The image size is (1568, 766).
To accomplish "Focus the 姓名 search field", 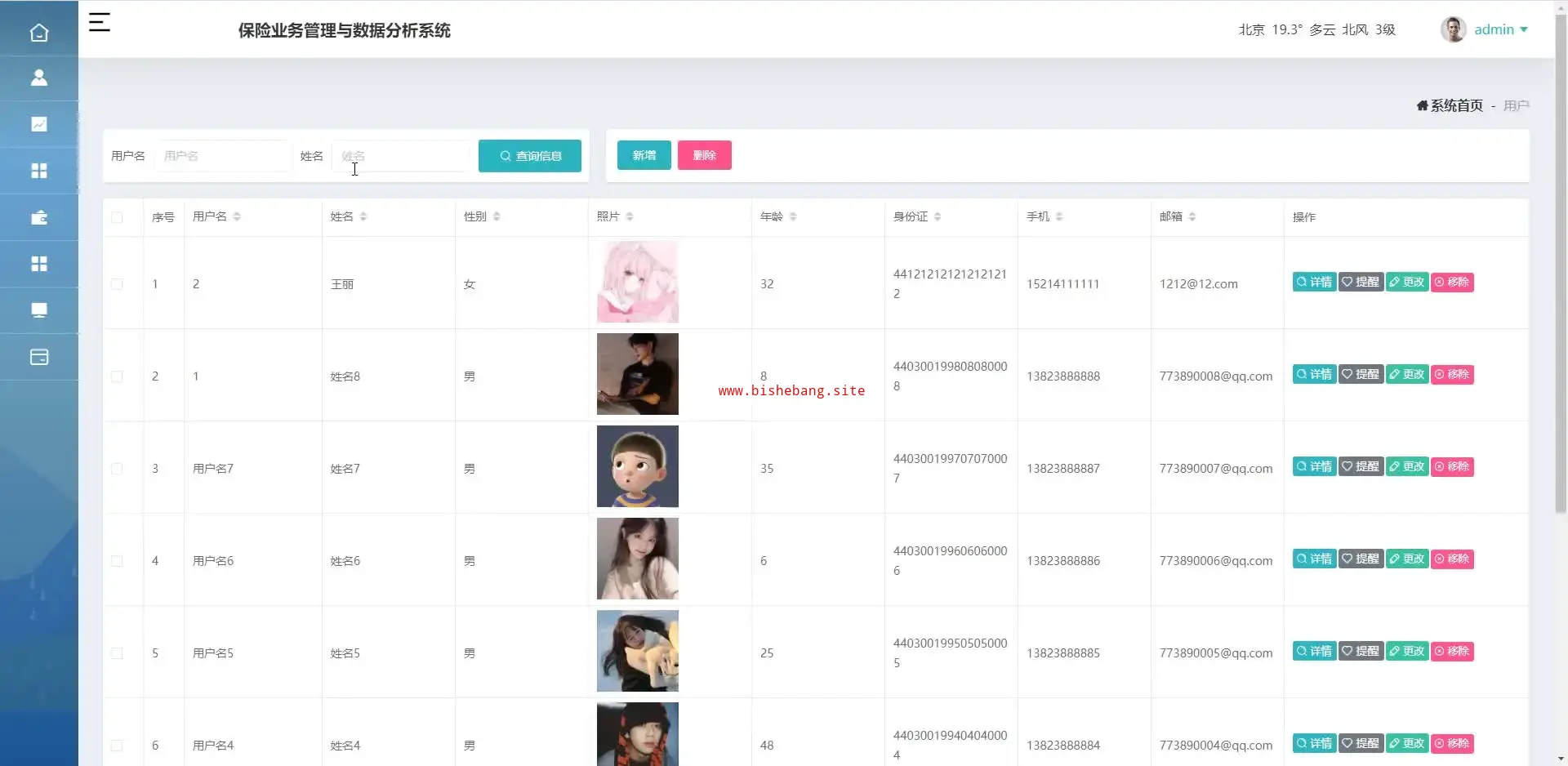I will [401, 156].
